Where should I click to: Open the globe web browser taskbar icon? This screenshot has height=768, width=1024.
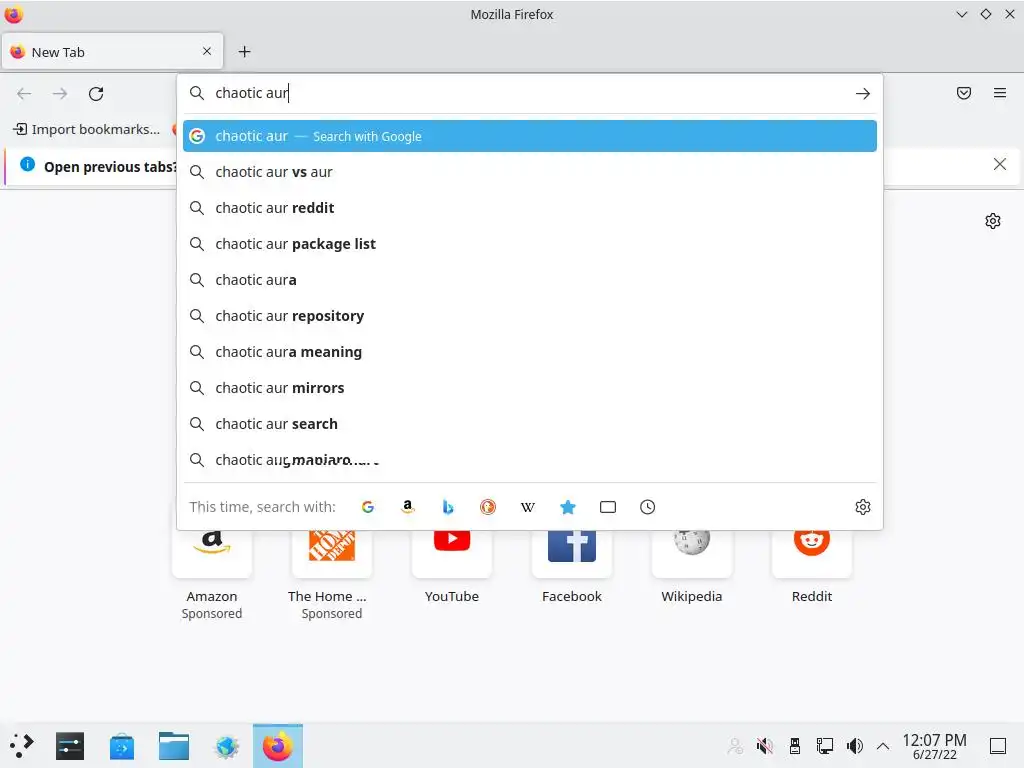(x=227, y=746)
